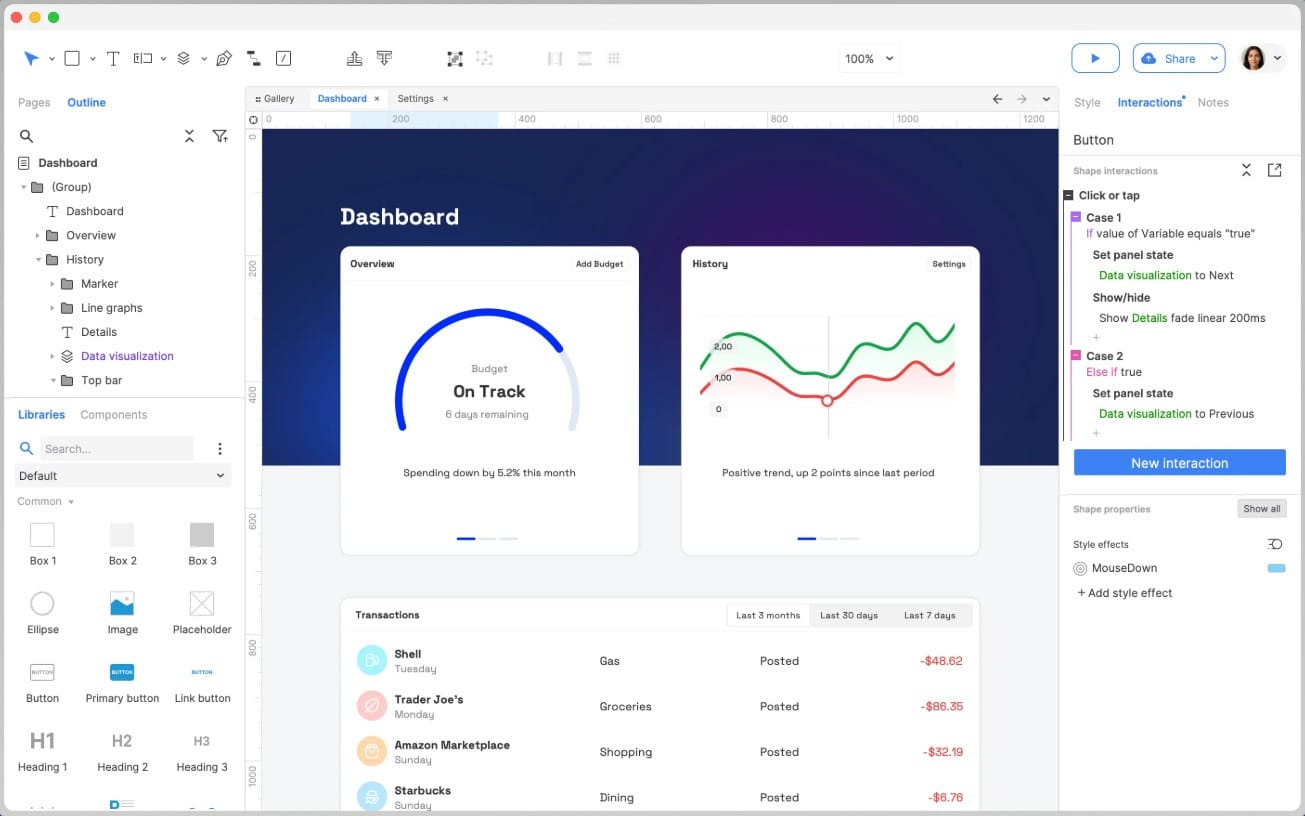1305x816 pixels.
Task: Select the Text tool in toolbar
Action: [113, 59]
